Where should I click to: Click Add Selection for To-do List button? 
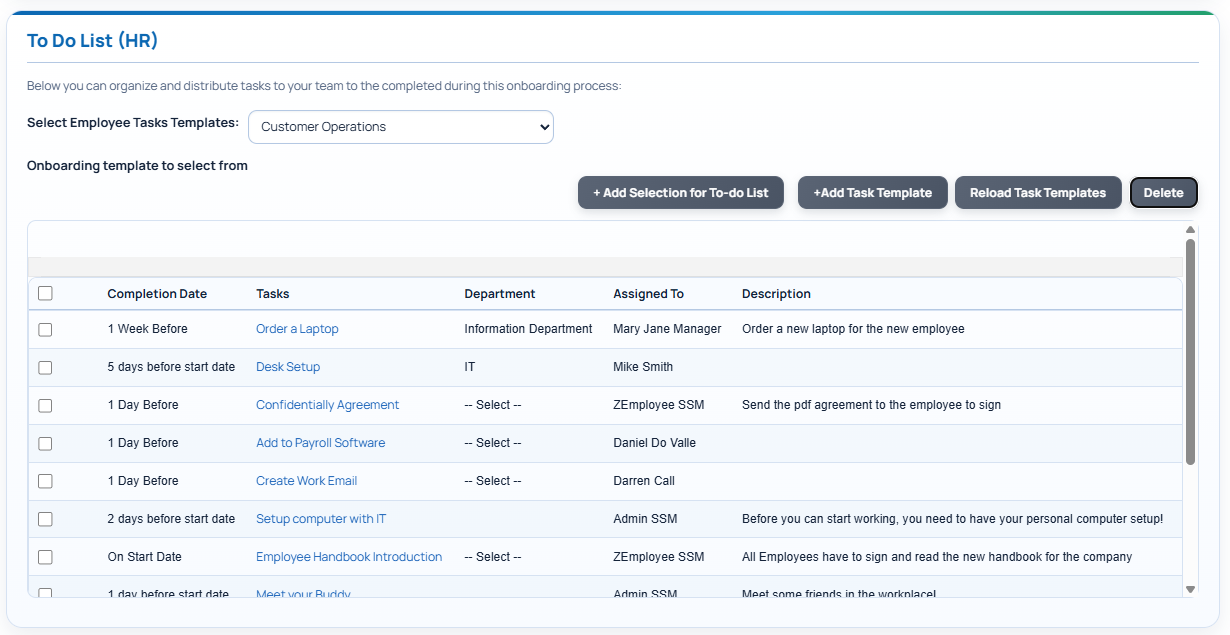tap(681, 193)
